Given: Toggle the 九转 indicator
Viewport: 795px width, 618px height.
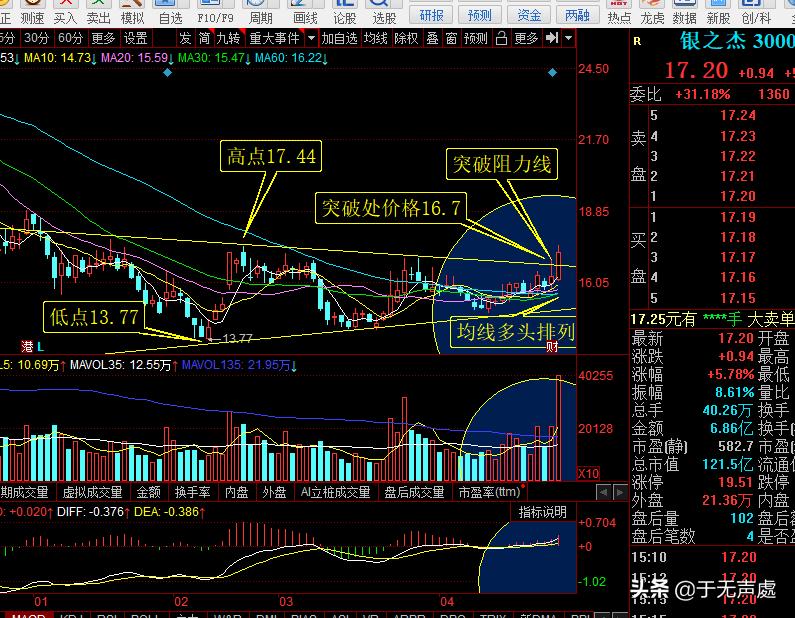Looking at the screenshot, I should click(x=228, y=38).
